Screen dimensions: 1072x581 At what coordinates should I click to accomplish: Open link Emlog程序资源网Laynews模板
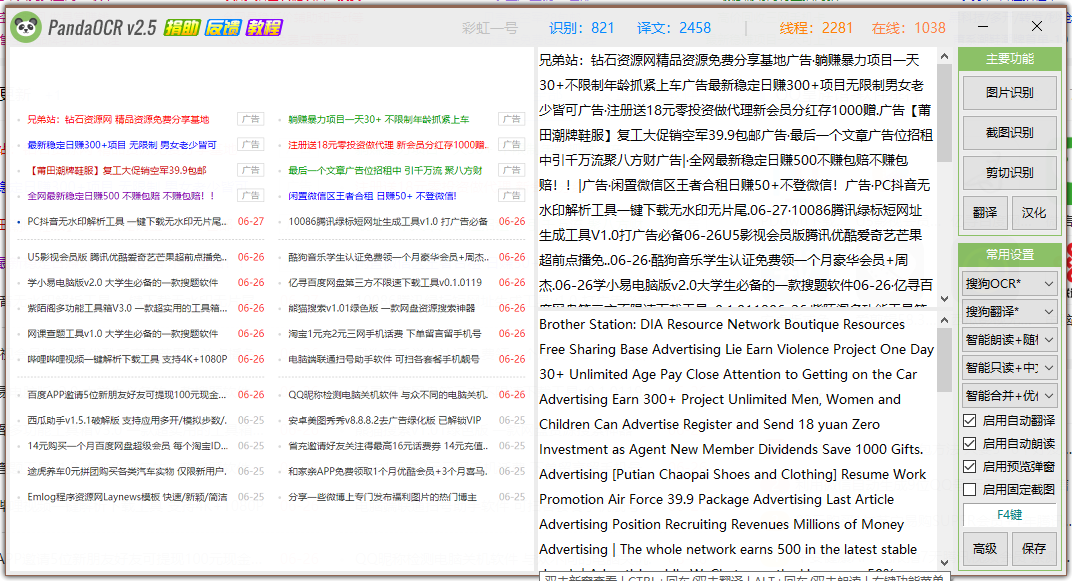click(x=127, y=497)
